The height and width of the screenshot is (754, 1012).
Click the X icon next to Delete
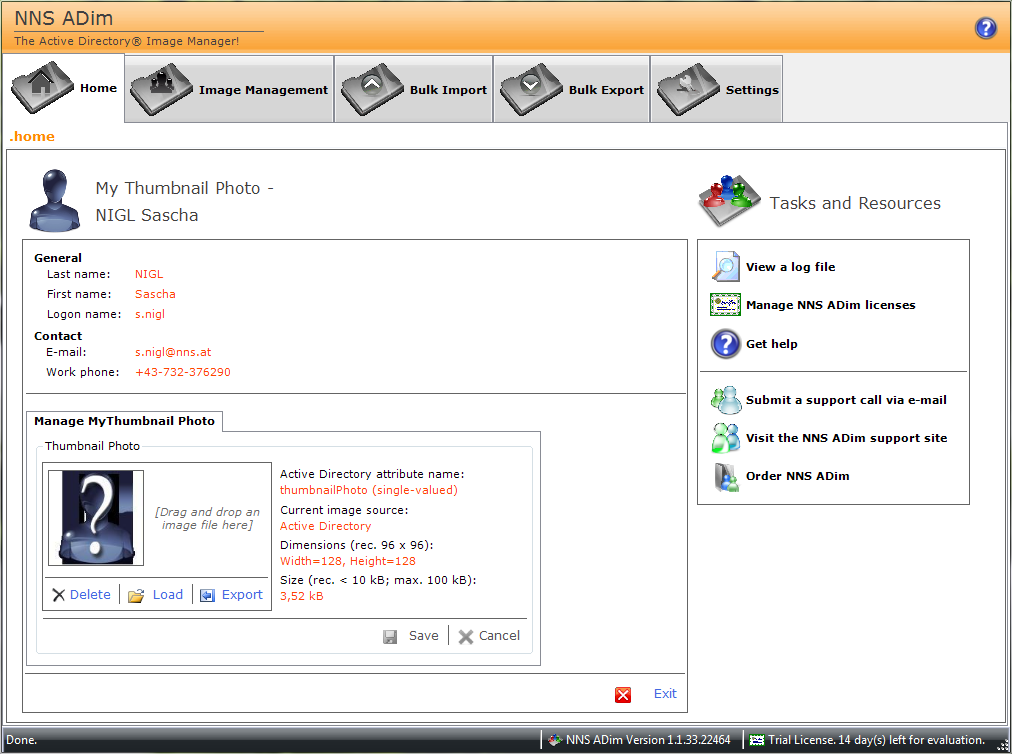58,595
